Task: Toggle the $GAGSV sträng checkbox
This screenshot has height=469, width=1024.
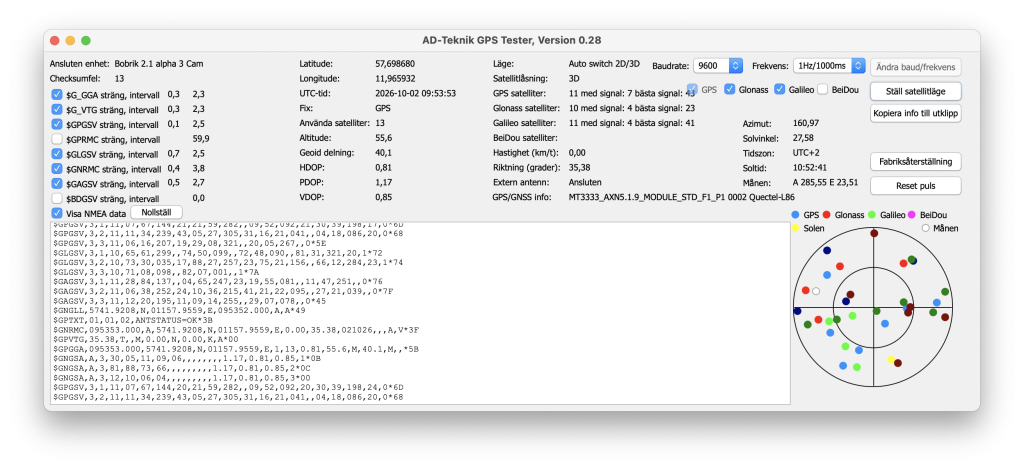Action: coord(57,183)
